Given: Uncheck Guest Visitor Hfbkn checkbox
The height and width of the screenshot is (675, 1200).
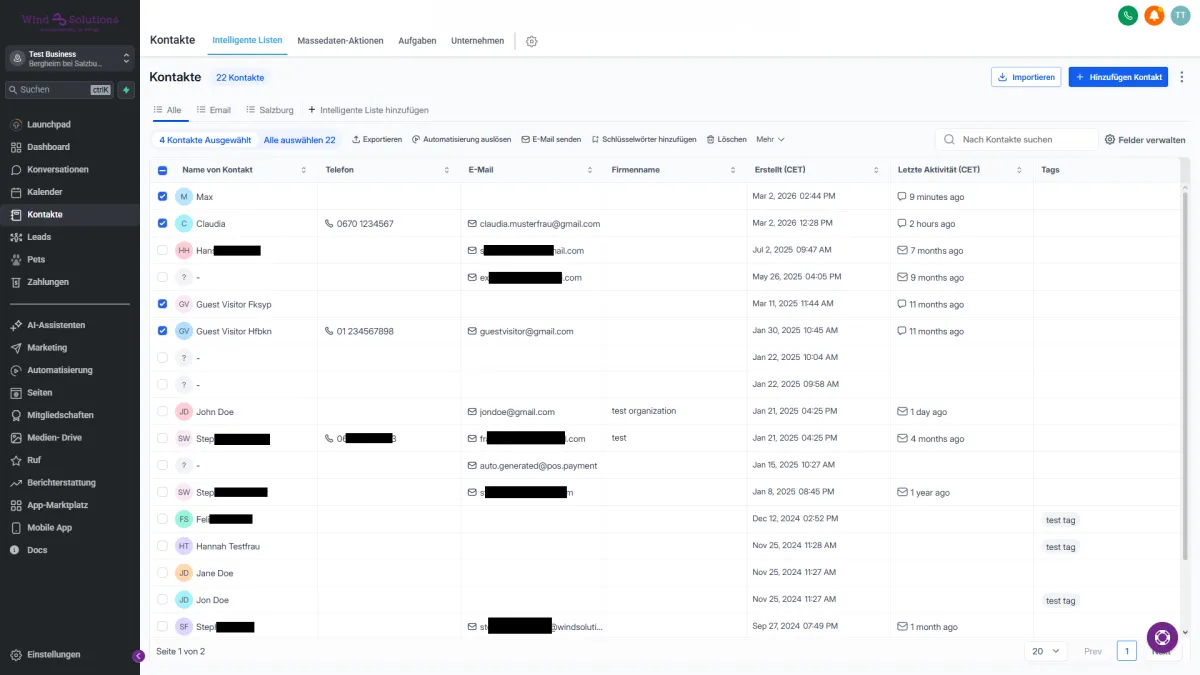Looking at the screenshot, I should (163, 331).
